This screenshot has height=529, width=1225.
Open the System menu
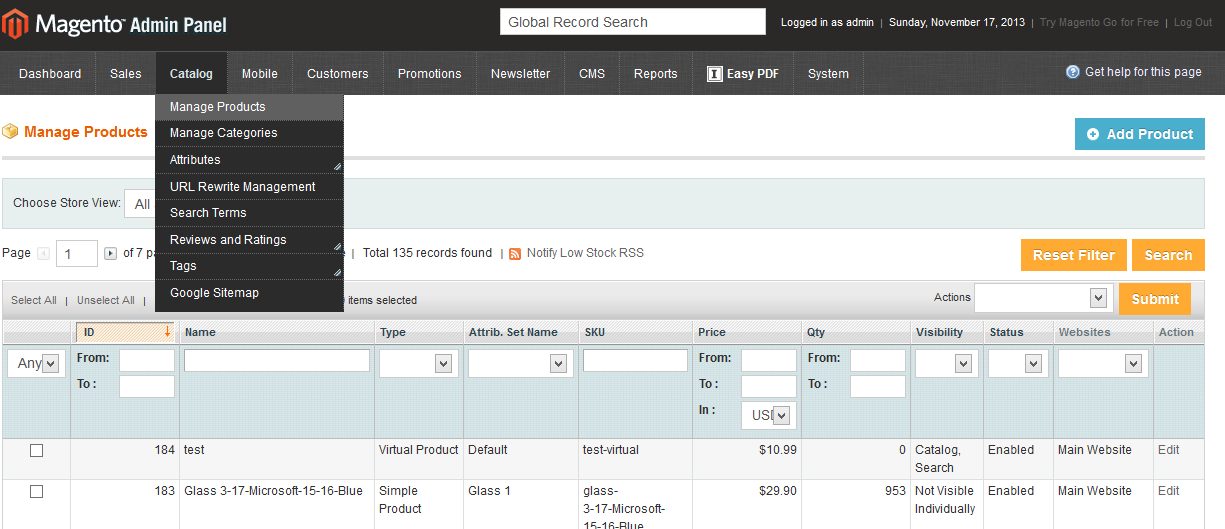[828, 74]
